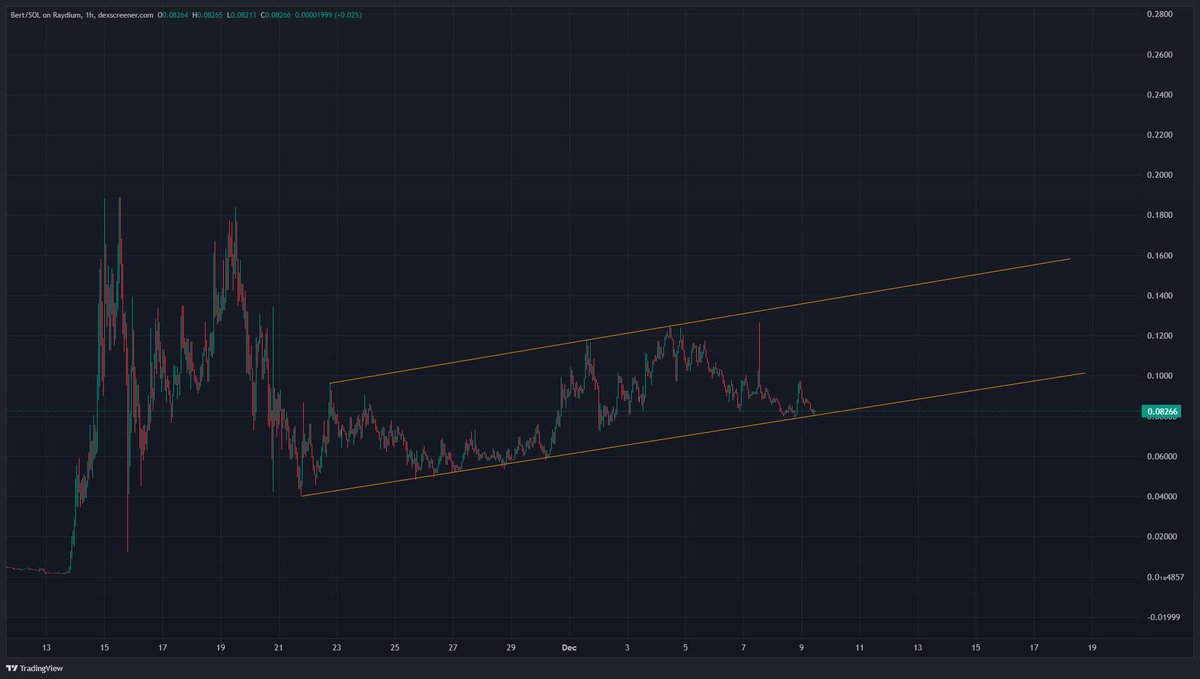
Task: Select the current price tag 0.08266 on axis
Action: pyautogui.click(x=1162, y=411)
